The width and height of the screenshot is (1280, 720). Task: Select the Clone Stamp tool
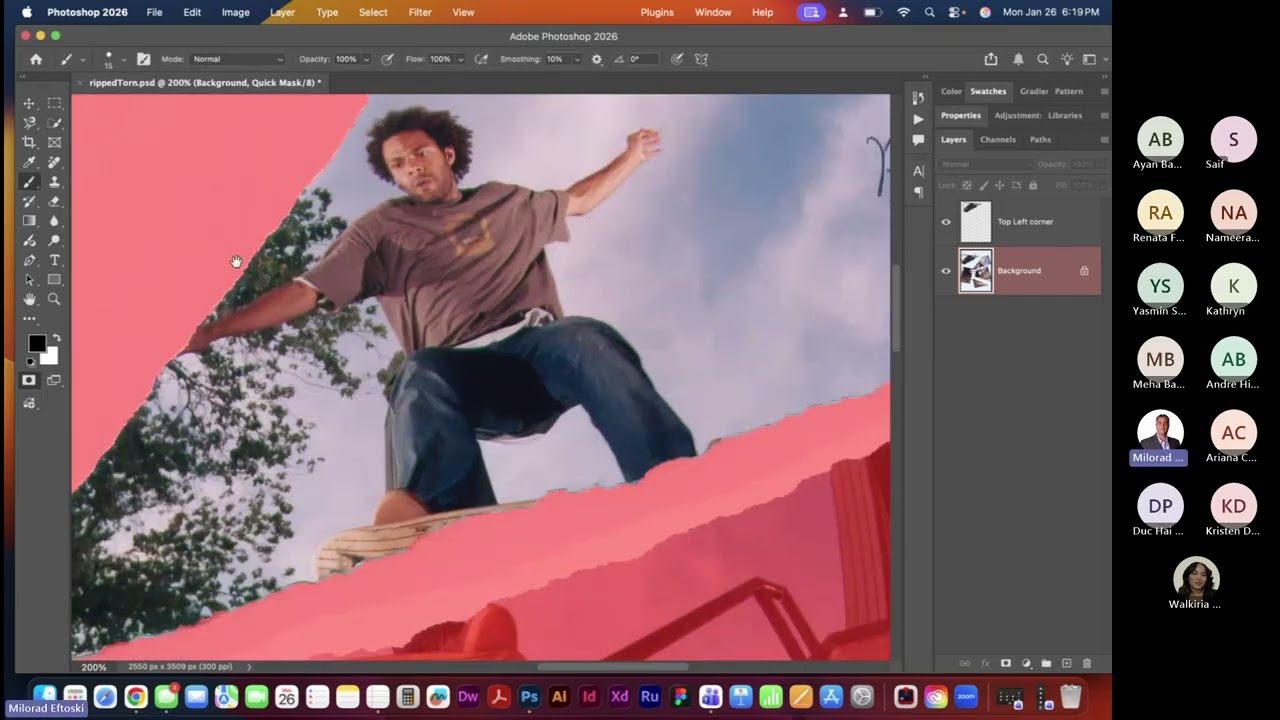[54, 182]
